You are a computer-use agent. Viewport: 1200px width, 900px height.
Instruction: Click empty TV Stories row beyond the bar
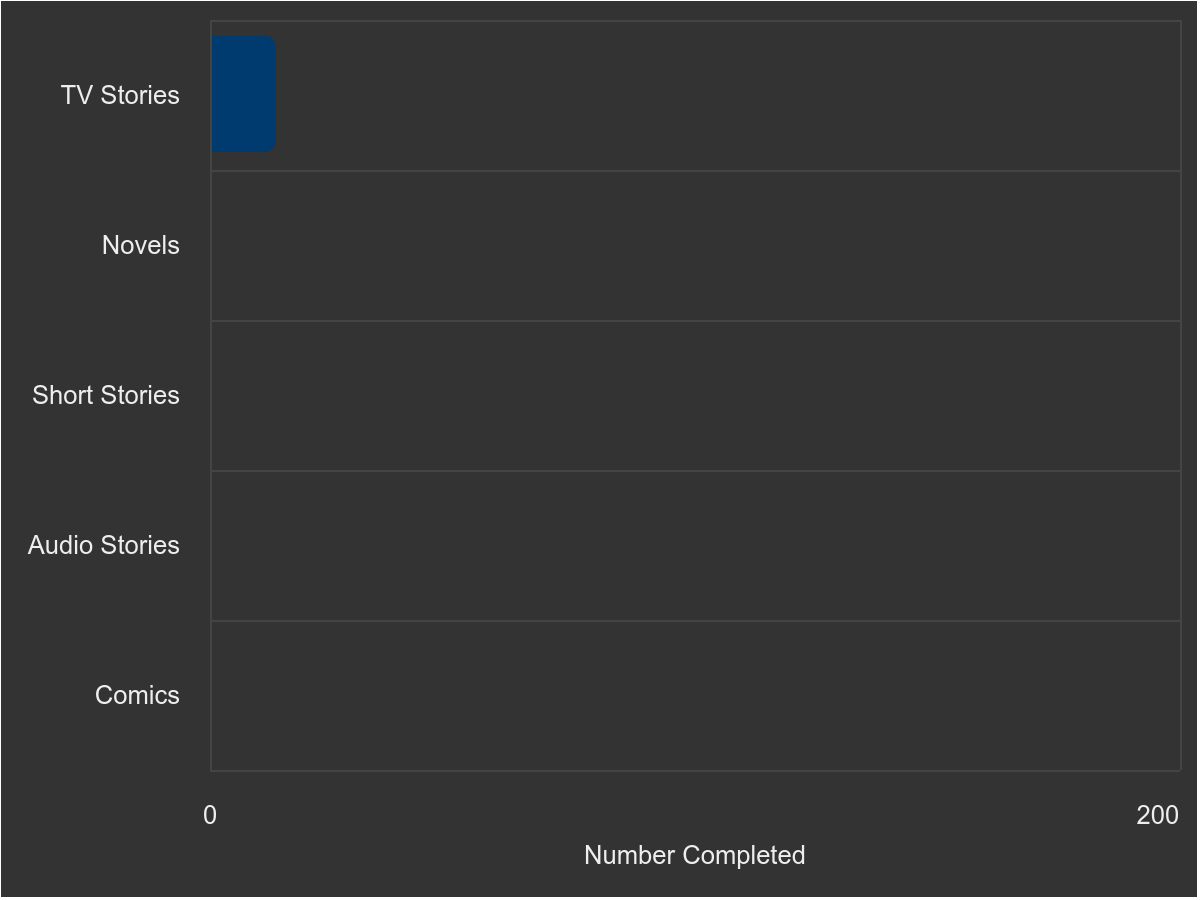[x=728, y=96]
